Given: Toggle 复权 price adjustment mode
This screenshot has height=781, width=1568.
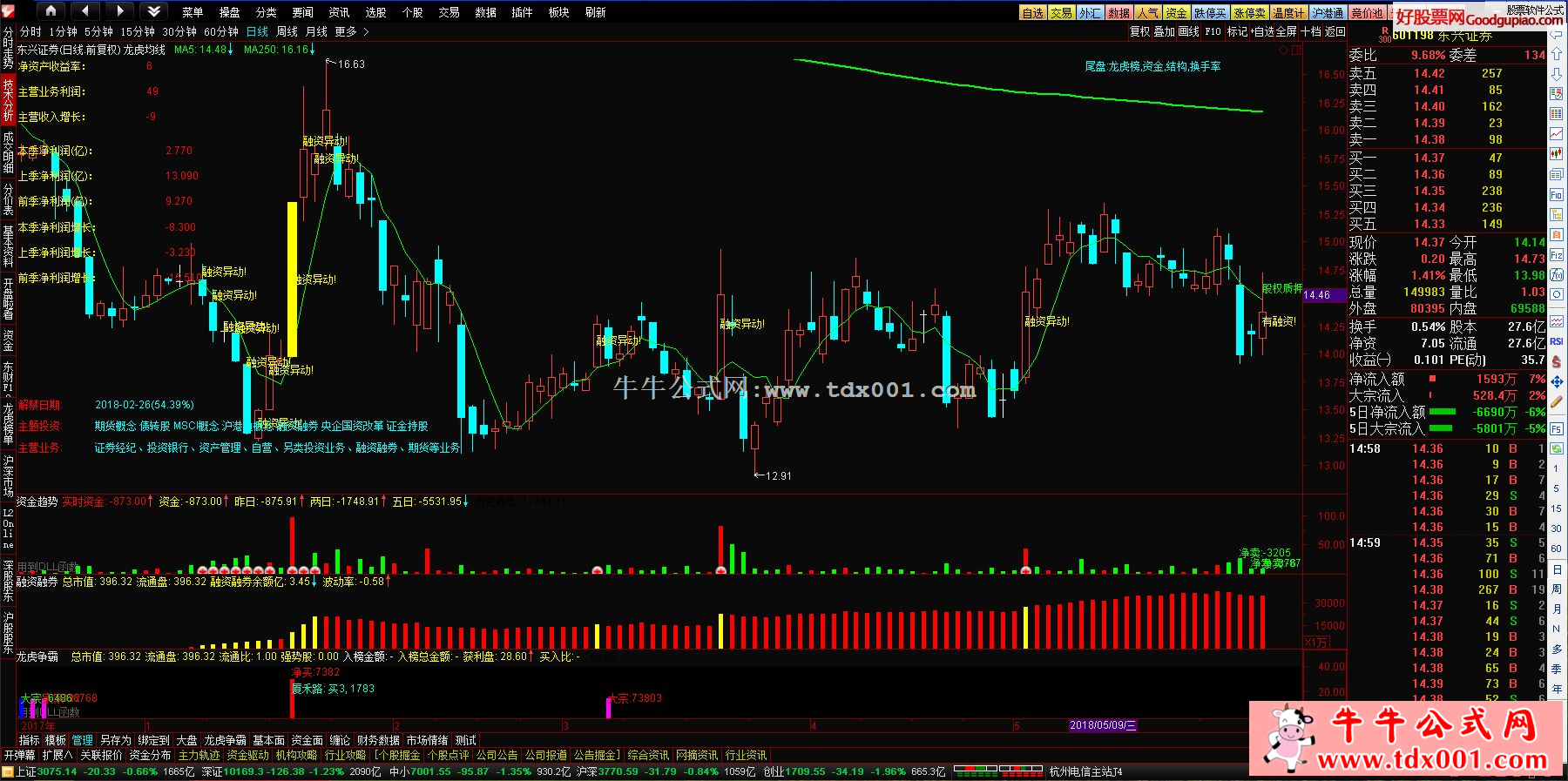Looking at the screenshot, I should [1139, 31].
